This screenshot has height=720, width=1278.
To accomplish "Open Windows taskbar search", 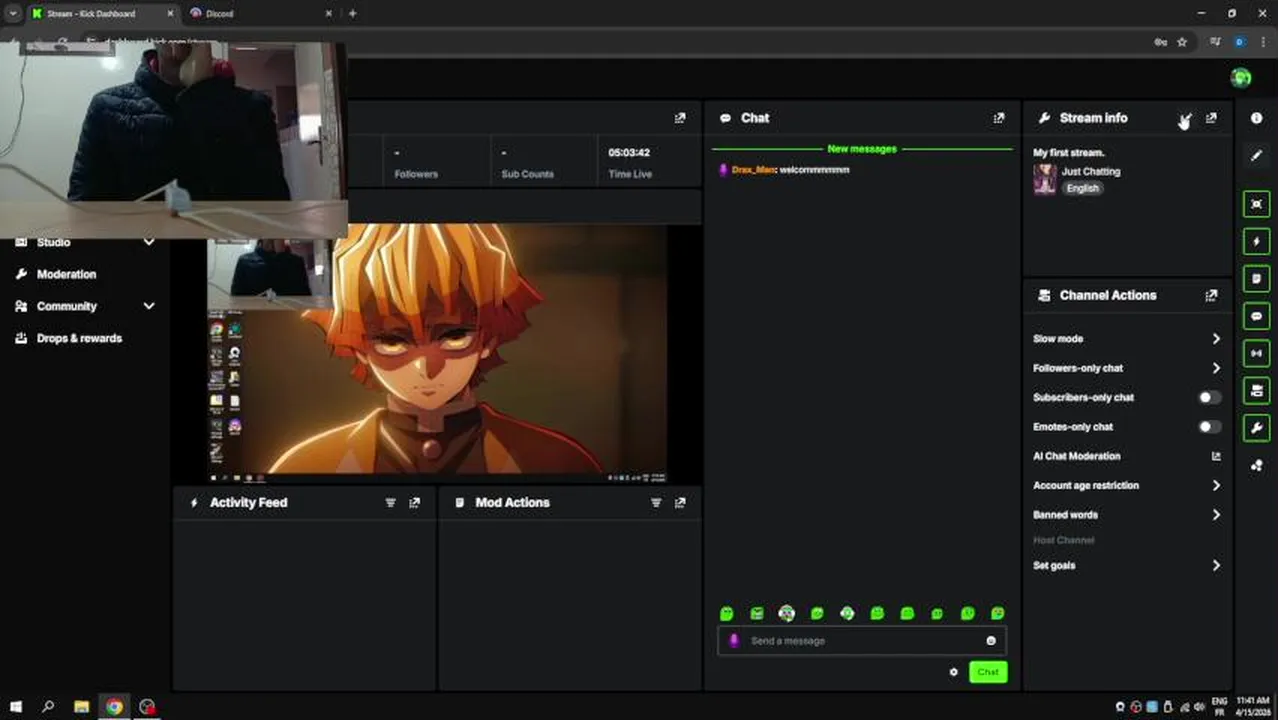I will (x=48, y=707).
